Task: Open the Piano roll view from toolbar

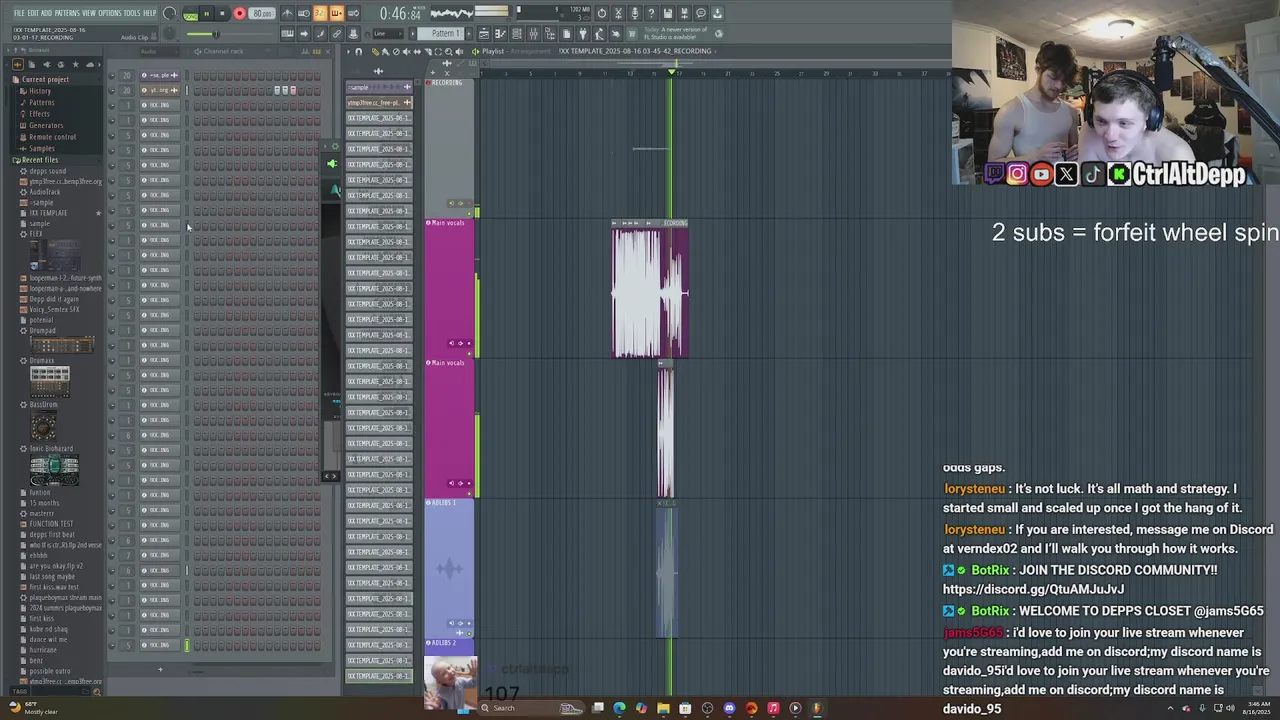Action: pyautogui.click(x=500, y=34)
